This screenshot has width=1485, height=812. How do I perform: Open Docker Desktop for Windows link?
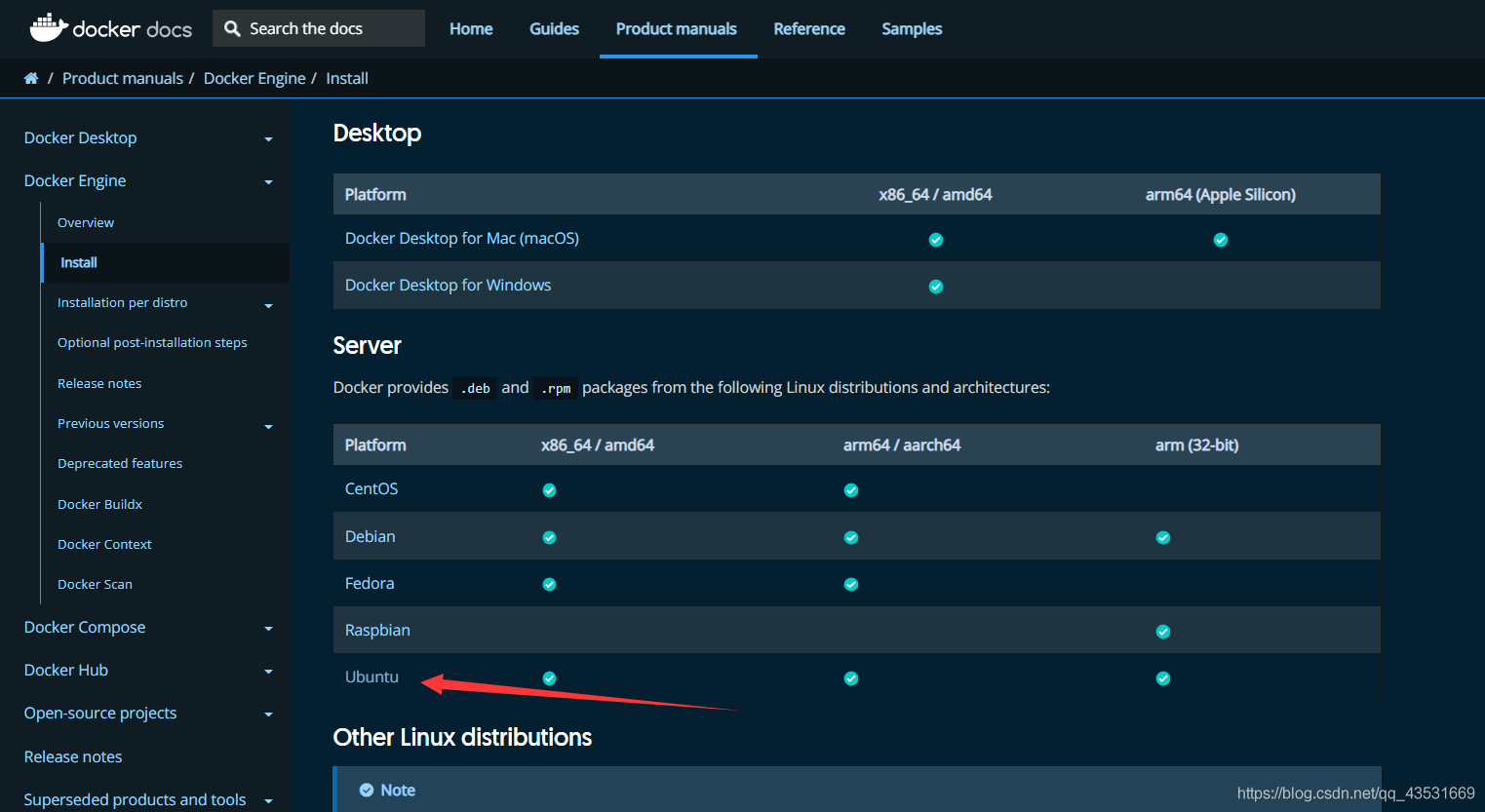point(449,285)
